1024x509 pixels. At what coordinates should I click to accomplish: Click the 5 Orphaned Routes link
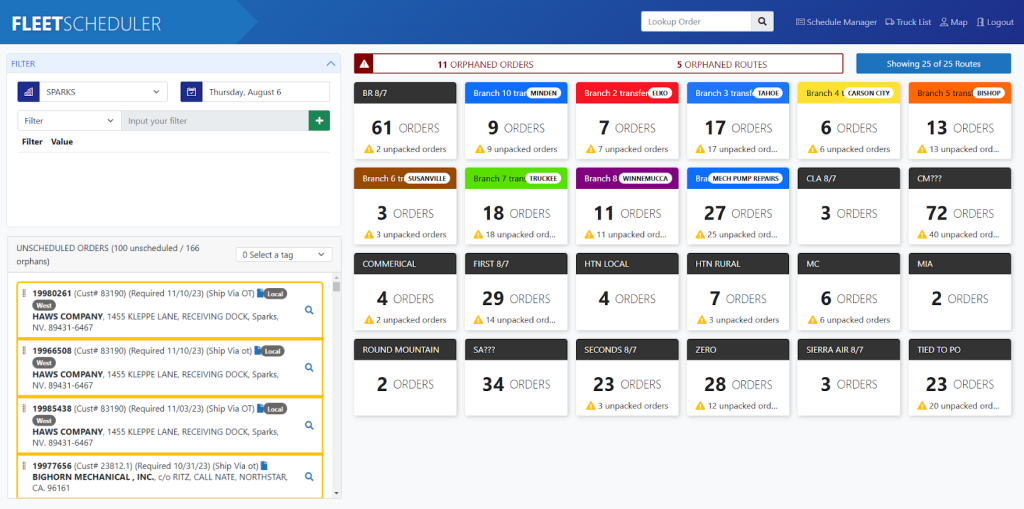click(x=722, y=65)
